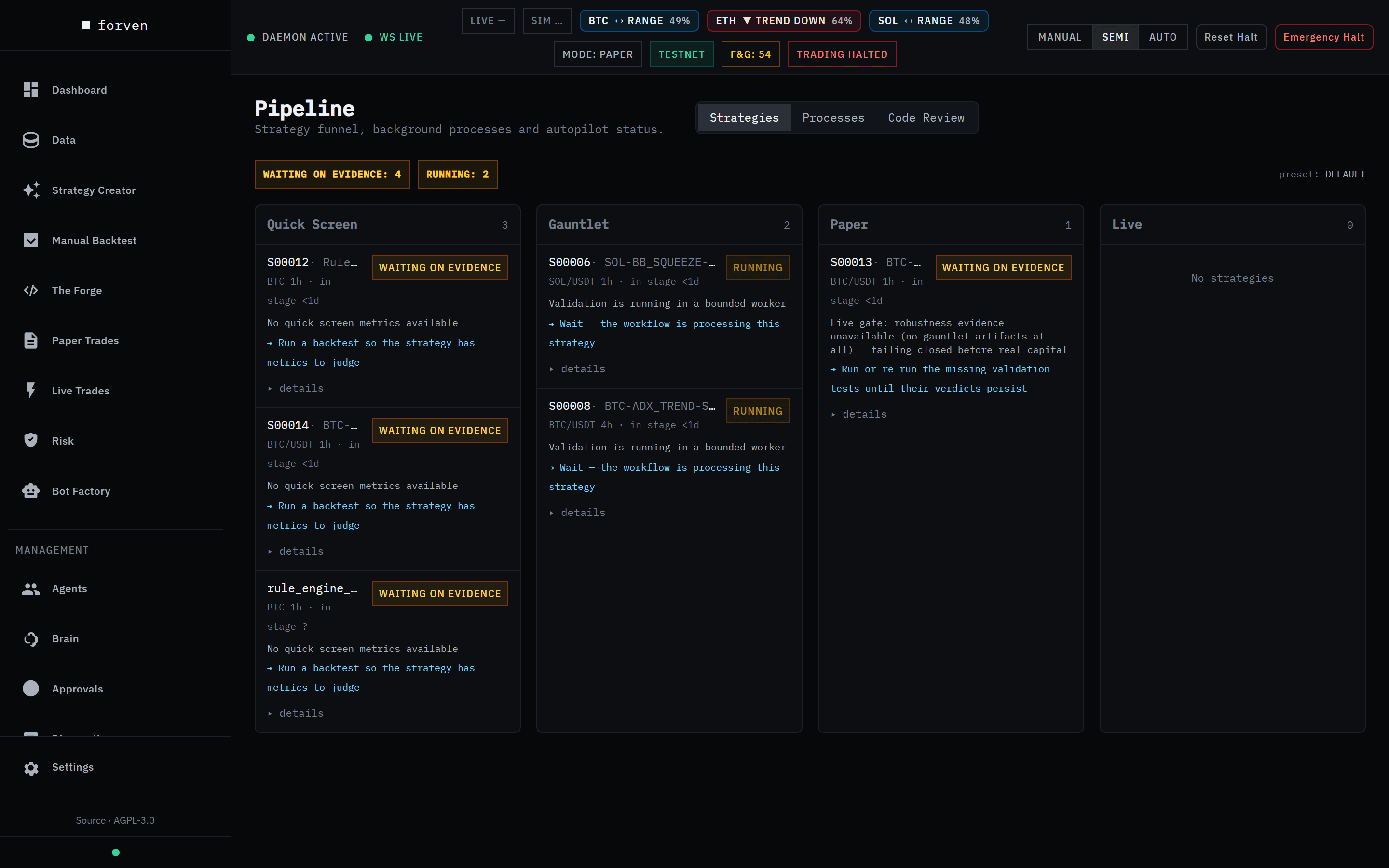Screen dimensions: 1389x868
Task: Click the Risk shield icon
Action: (x=30, y=440)
